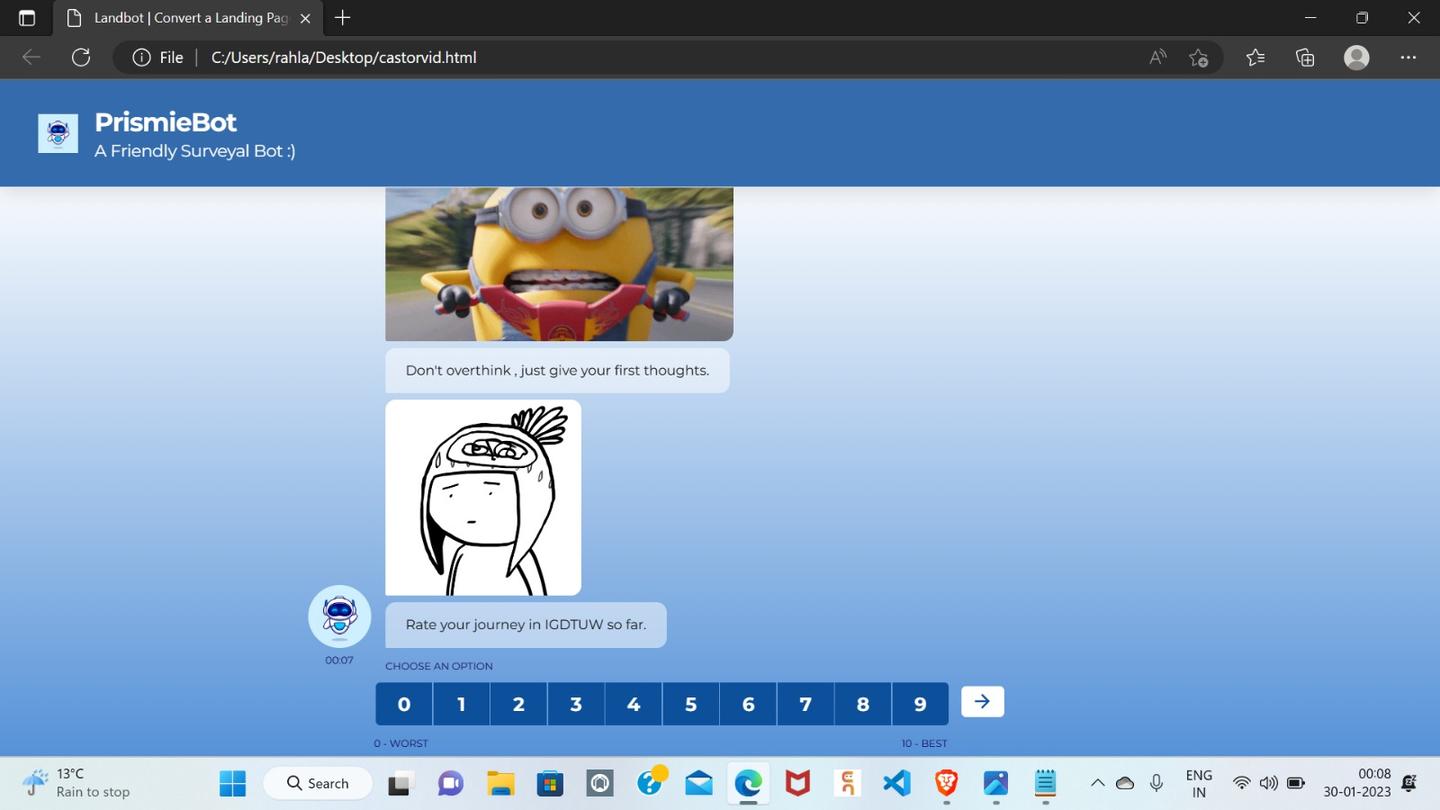Select rating 8 on the scale
The image size is (1440, 810).
[863, 704]
